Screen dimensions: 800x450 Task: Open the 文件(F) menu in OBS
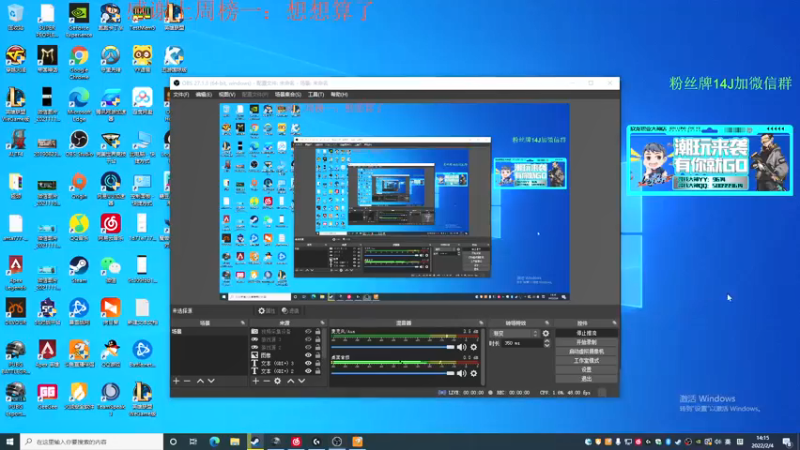pos(181,94)
